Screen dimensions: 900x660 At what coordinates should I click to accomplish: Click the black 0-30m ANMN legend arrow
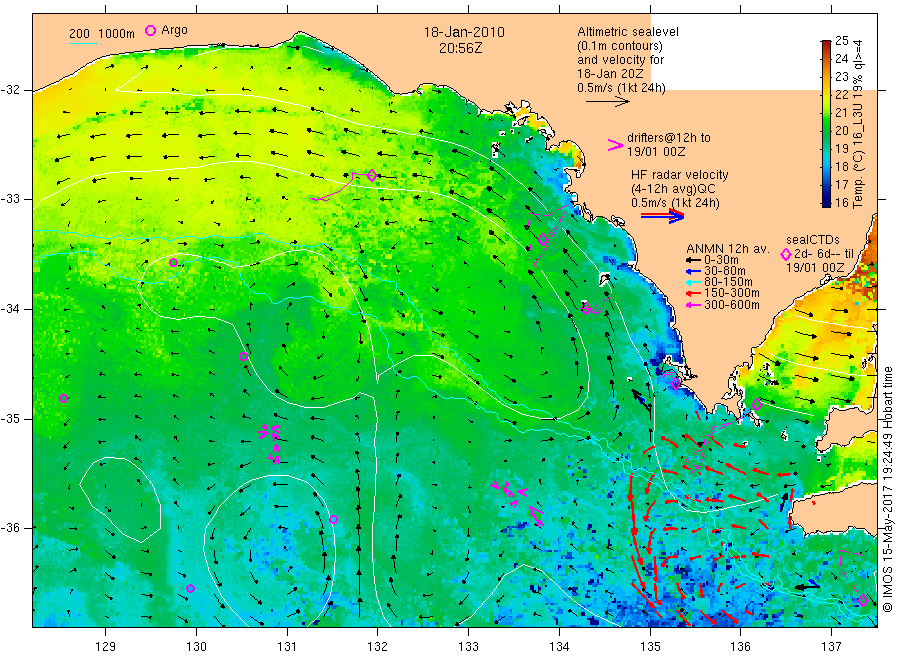tap(693, 260)
